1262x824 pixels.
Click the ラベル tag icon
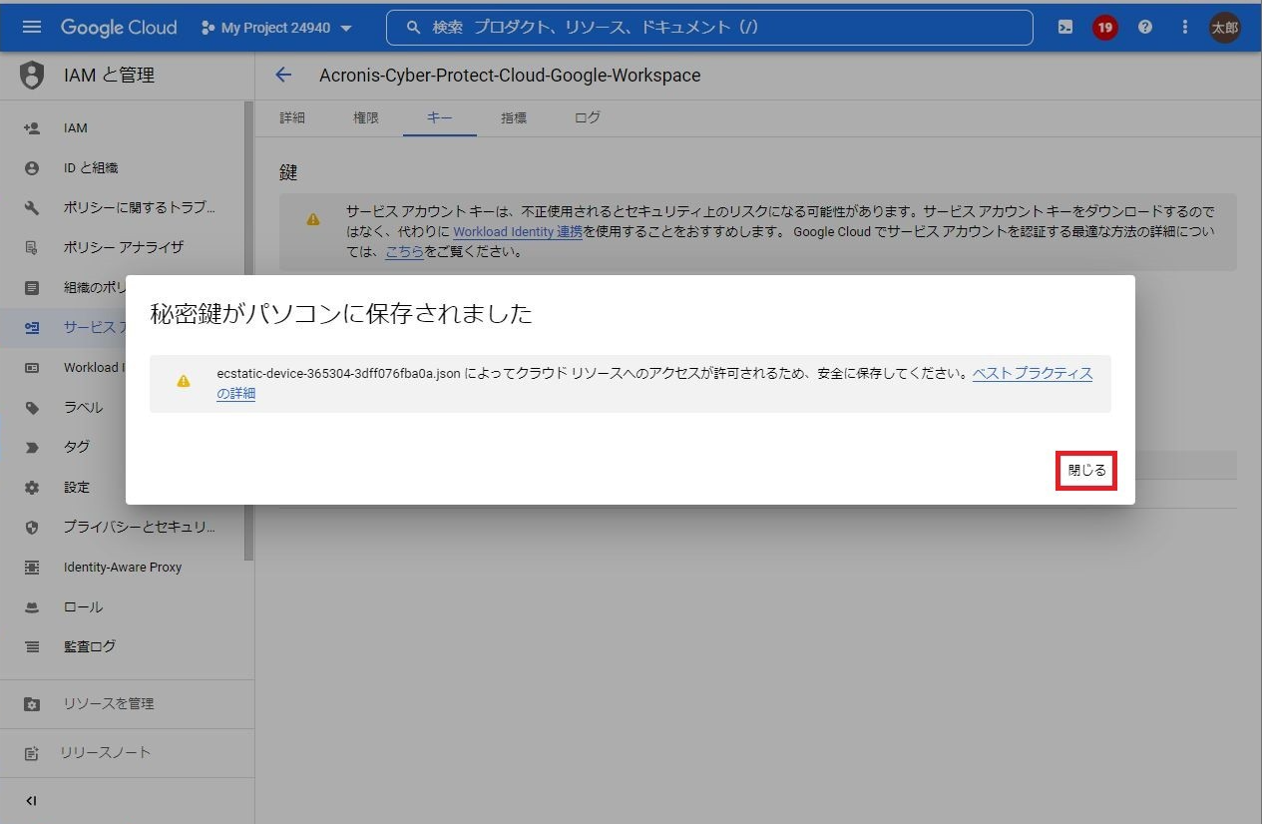(x=32, y=407)
